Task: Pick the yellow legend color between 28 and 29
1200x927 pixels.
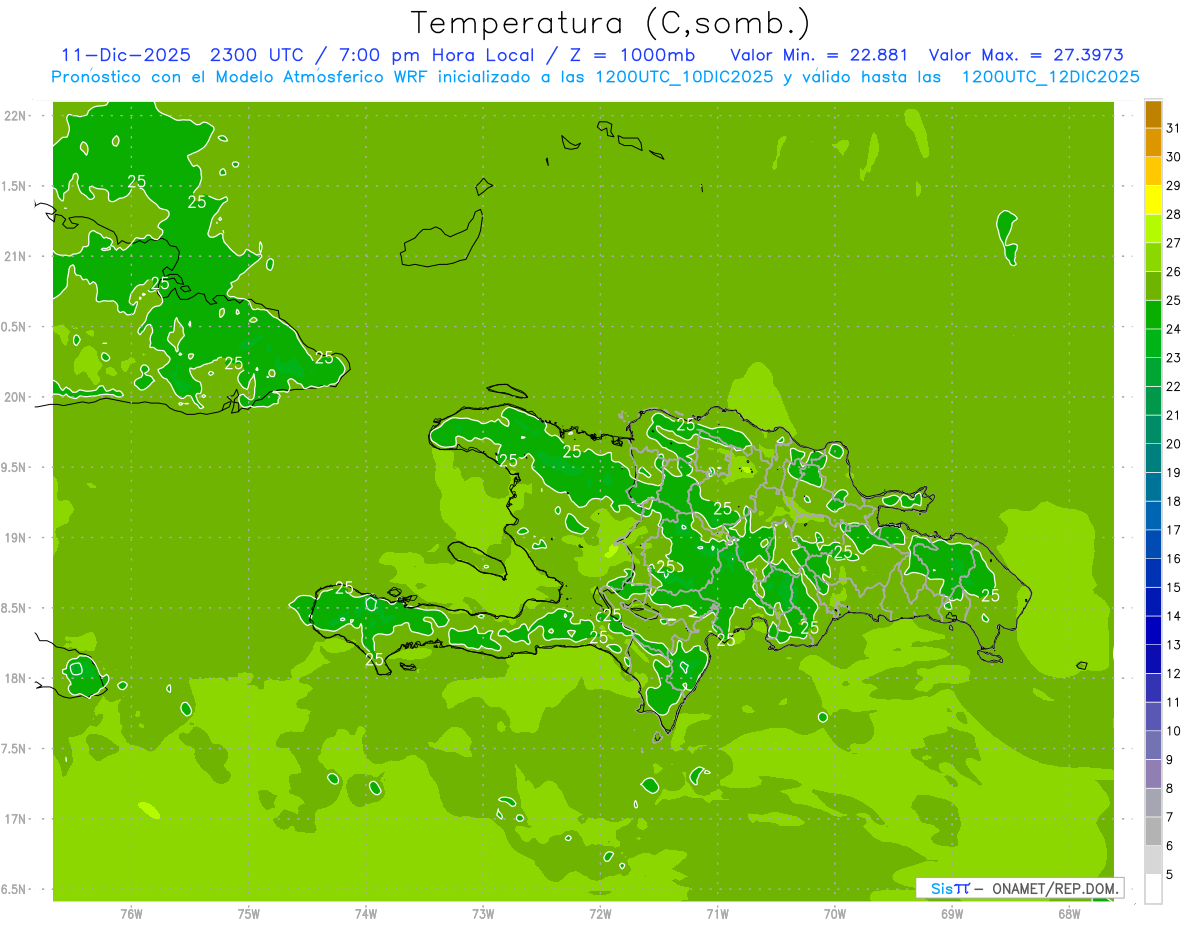Action: (1153, 200)
